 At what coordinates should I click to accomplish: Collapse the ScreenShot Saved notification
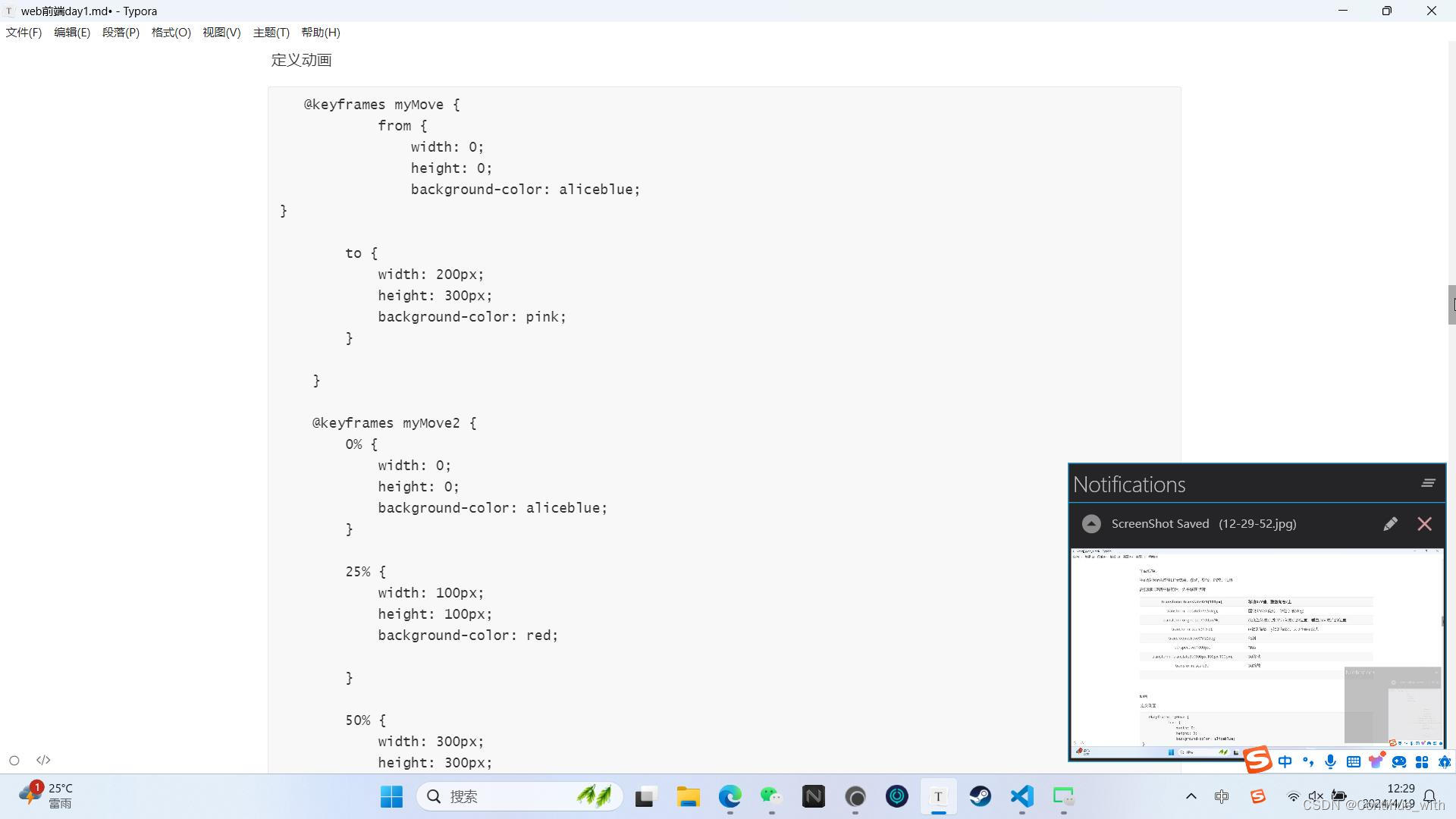(x=1091, y=524)
